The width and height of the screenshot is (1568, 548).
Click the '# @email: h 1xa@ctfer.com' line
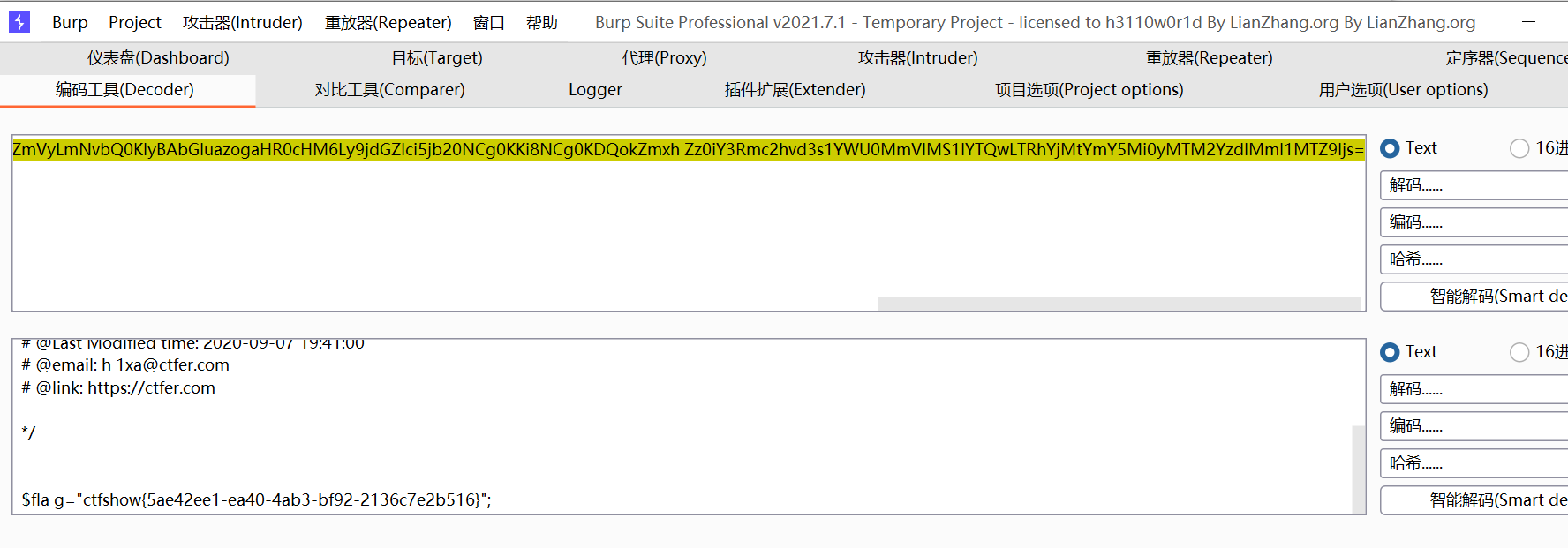(x=125, y=364)
